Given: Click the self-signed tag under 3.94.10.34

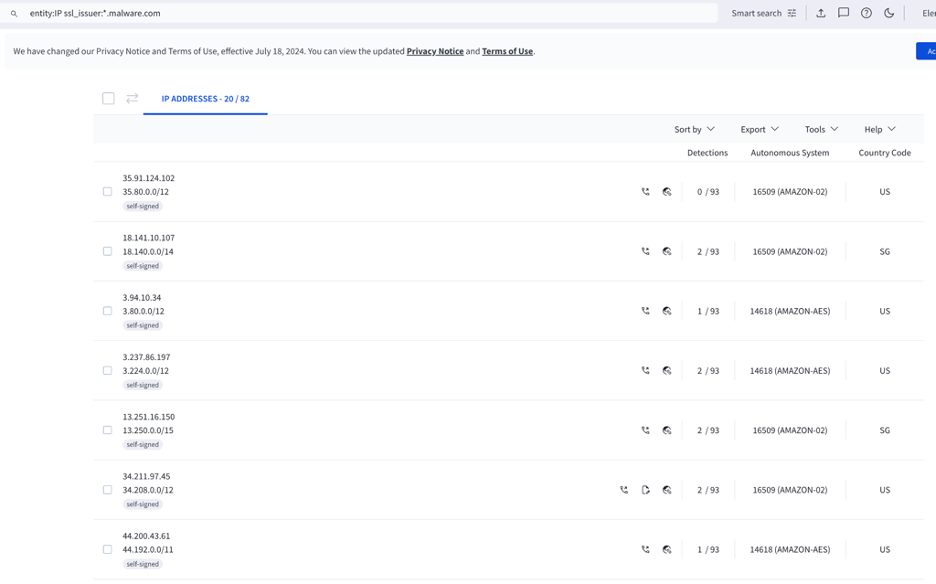Looking at the screenshot, I should pos(143,325).
